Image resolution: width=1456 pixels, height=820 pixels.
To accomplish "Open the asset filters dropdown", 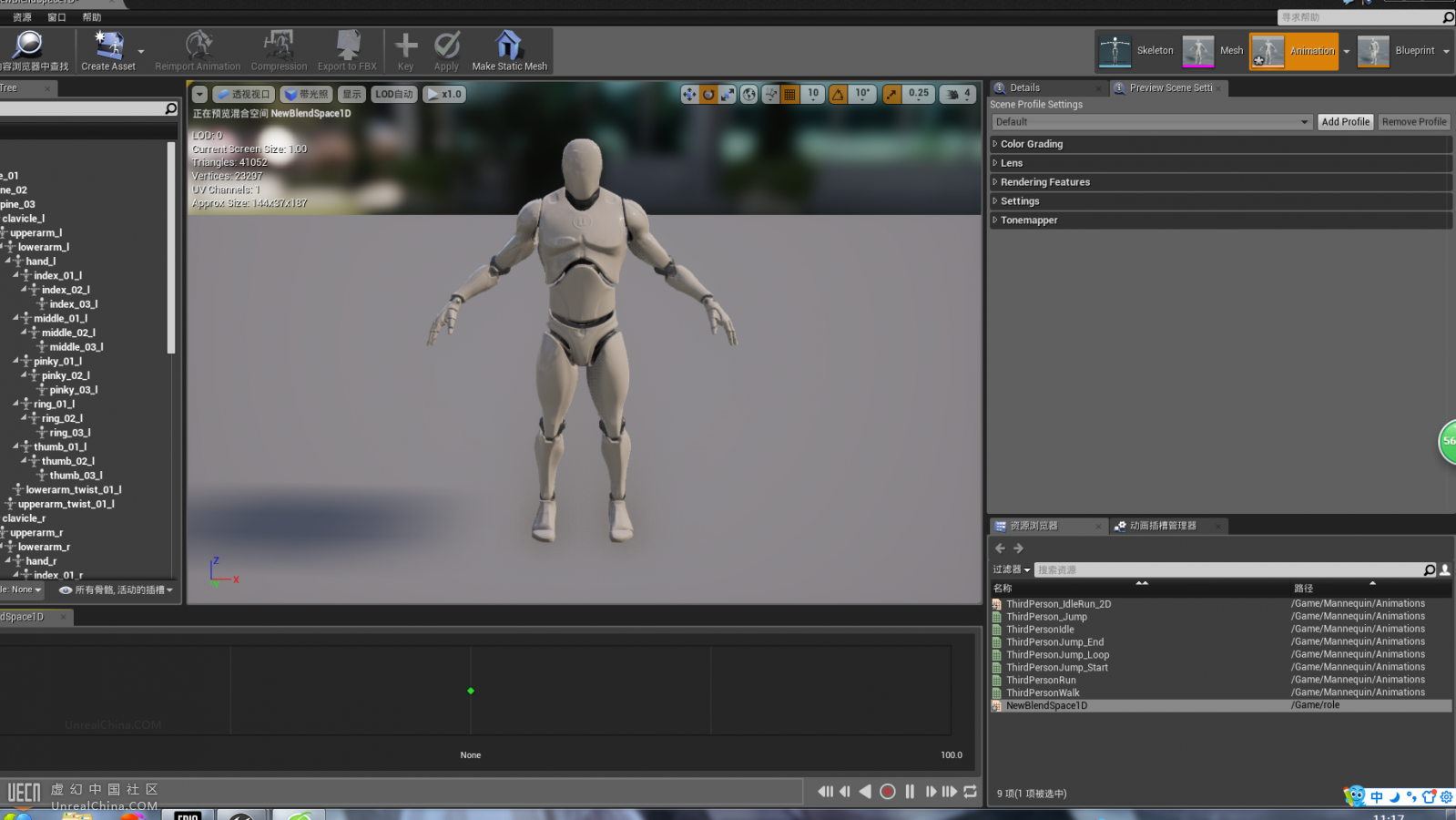I will pos(1012,569).
